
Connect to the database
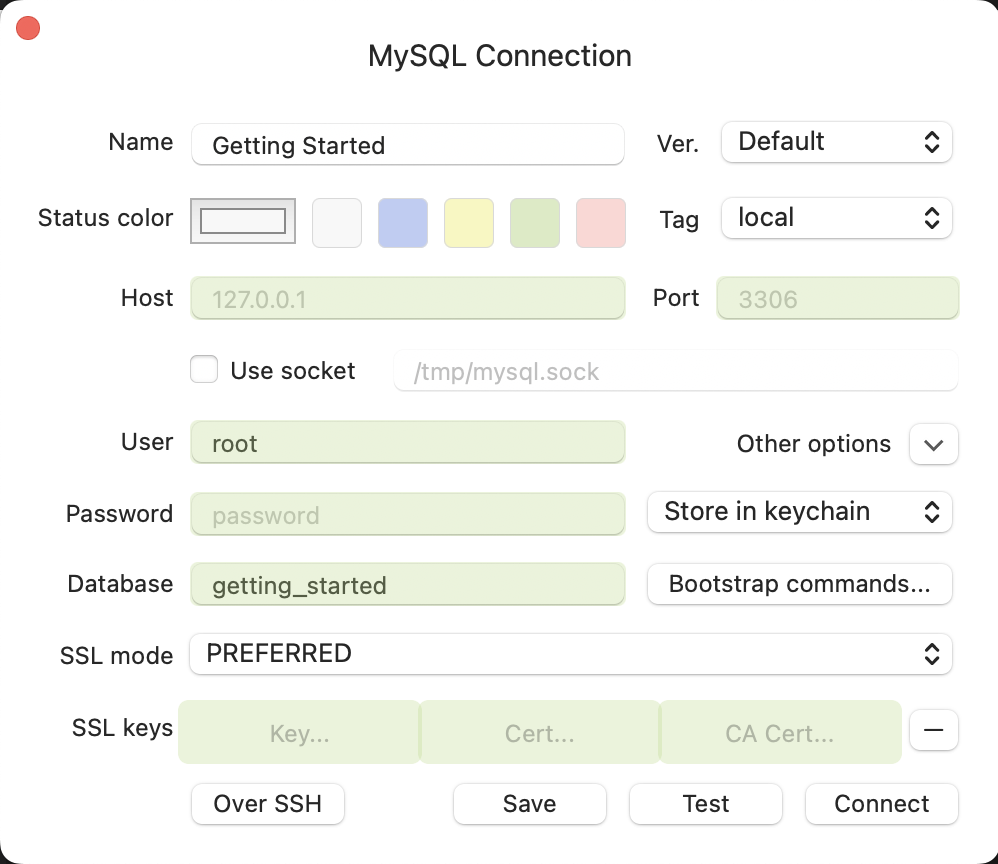pyautogui.click(x=881, y=804)
